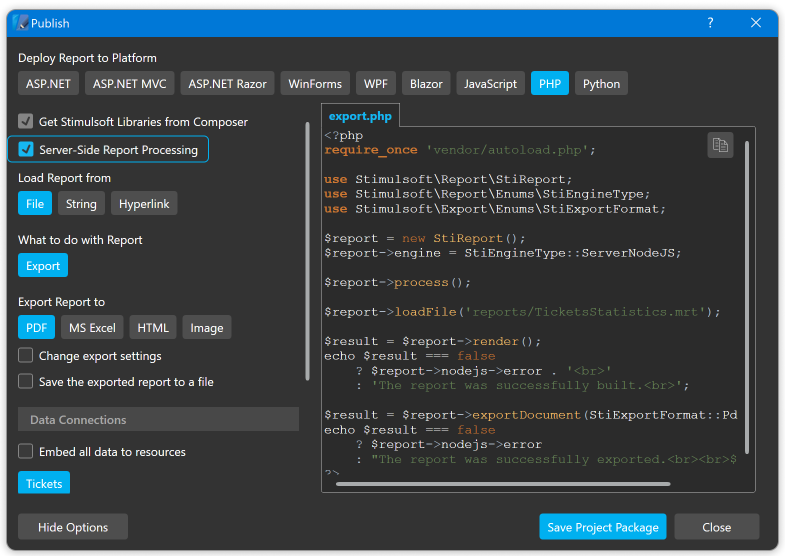The width and height of the screenshot is (785, 556).
Task: Select the ASP.NET Razor platform
Action: [x=227, y=84]
